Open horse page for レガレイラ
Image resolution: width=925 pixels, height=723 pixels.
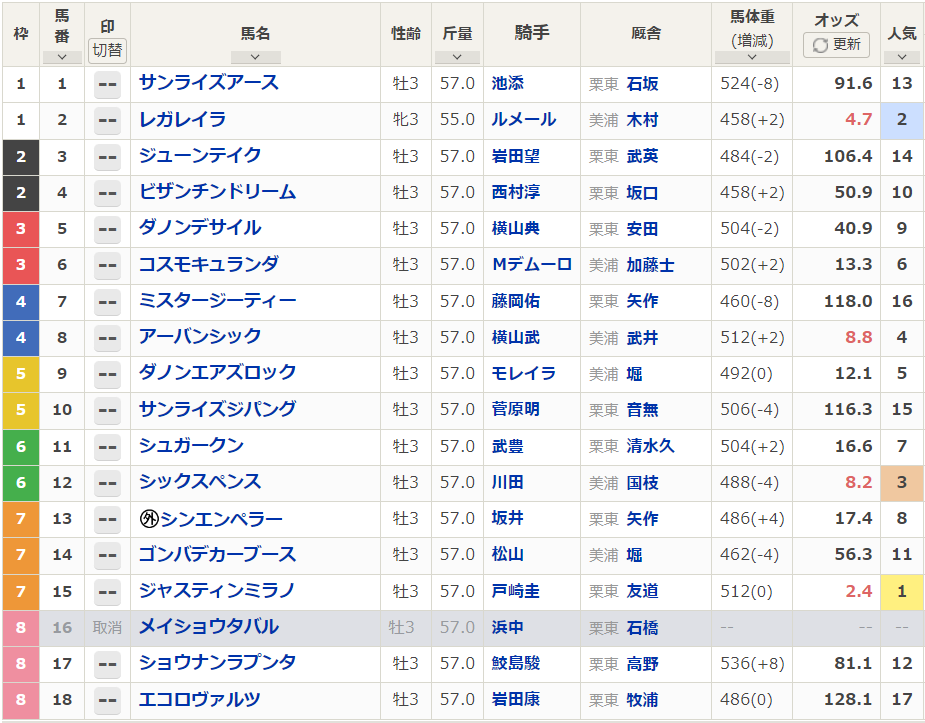182,120
